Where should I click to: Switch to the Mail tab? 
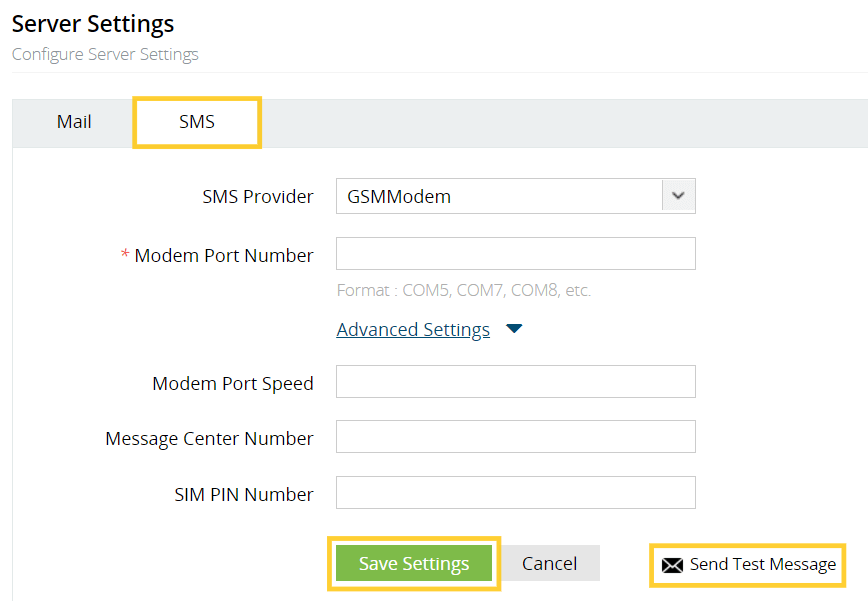point(74,122)
